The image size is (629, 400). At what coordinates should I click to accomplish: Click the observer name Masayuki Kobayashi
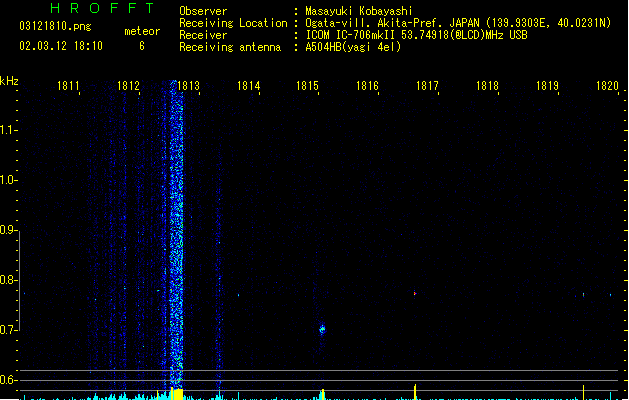point(359,11)
